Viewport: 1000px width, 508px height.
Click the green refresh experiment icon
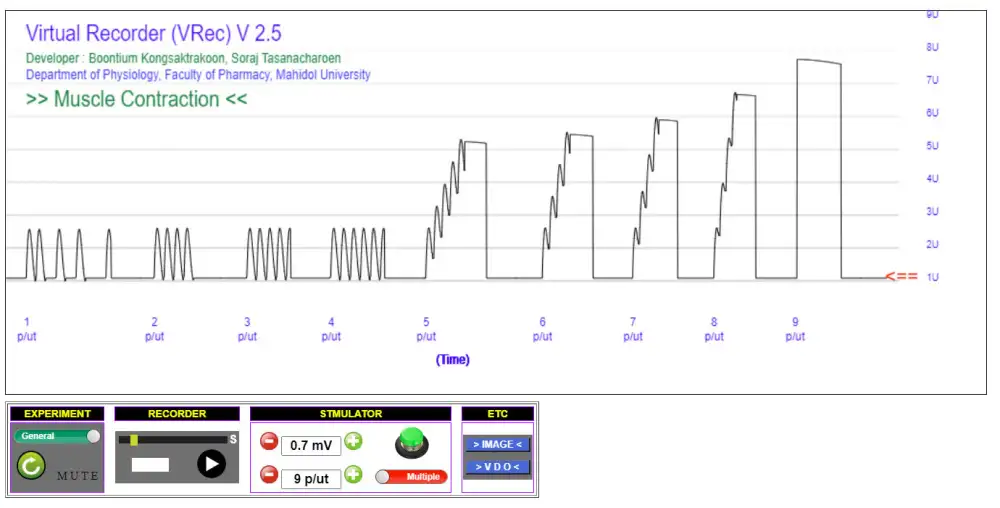tap(32, 465)
